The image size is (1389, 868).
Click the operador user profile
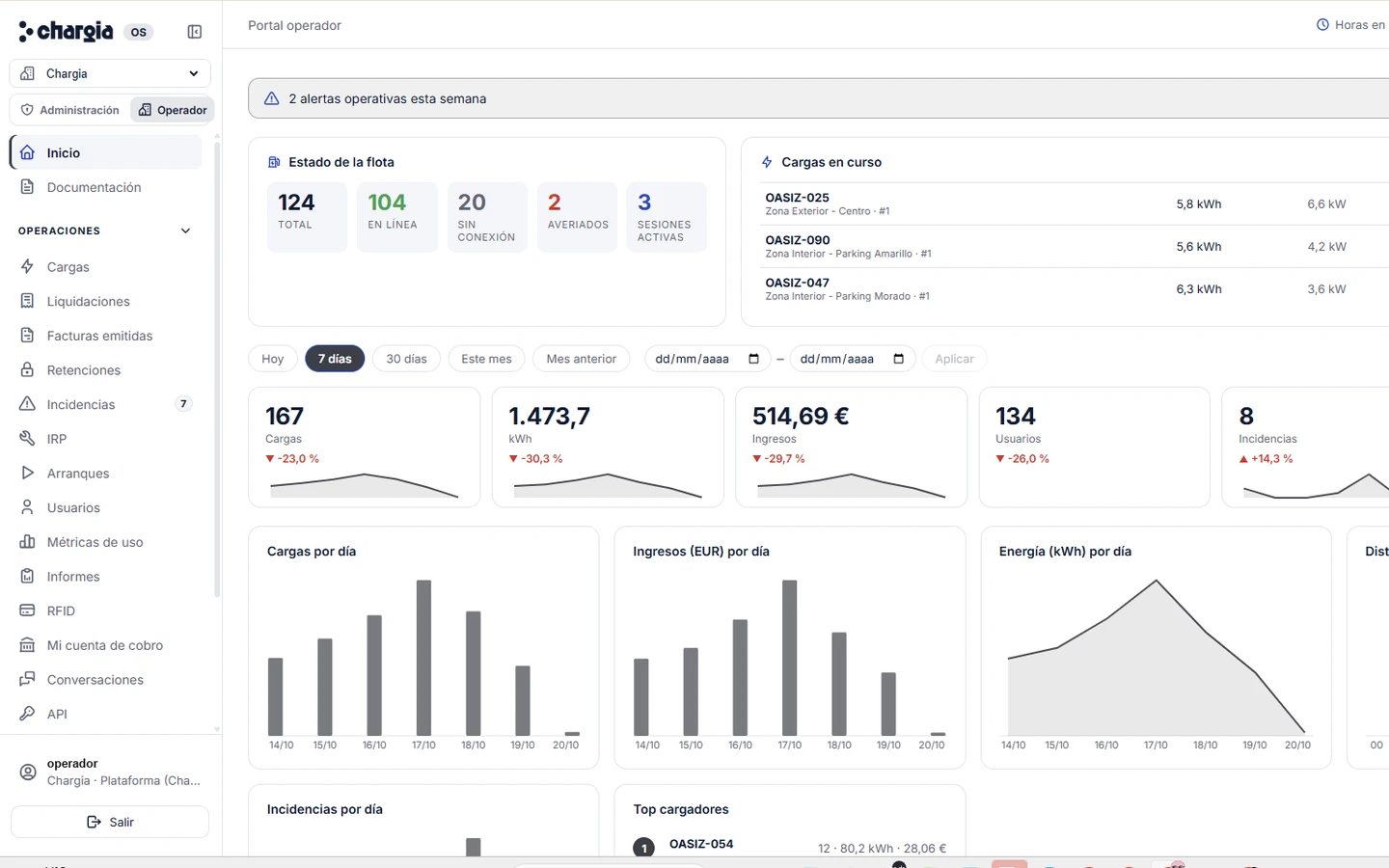pos(110,772)
